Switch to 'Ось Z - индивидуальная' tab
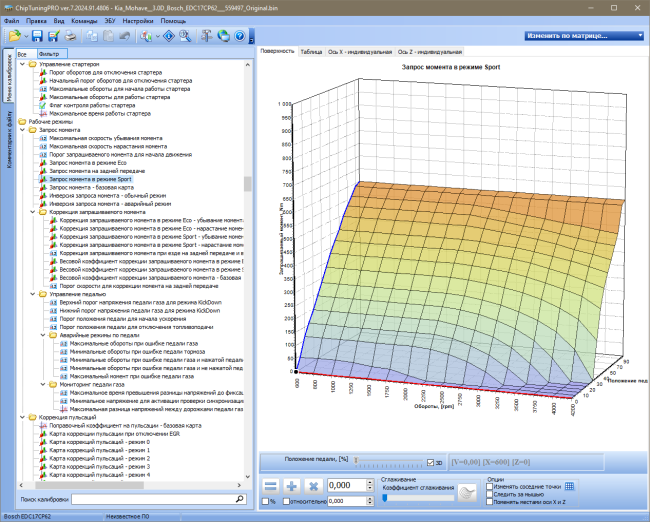Screen dimensions: 650x522 [x=429, y=52]
